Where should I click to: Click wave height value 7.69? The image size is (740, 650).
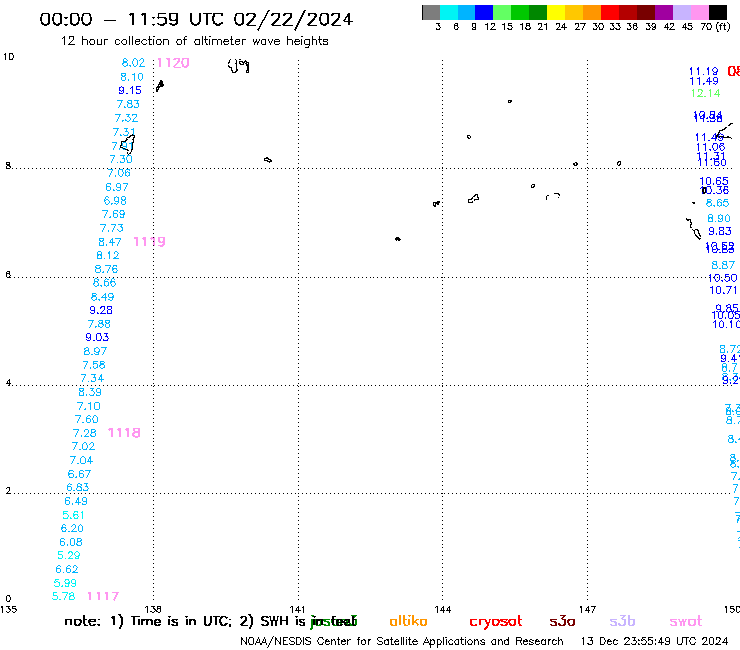[113, 214]
